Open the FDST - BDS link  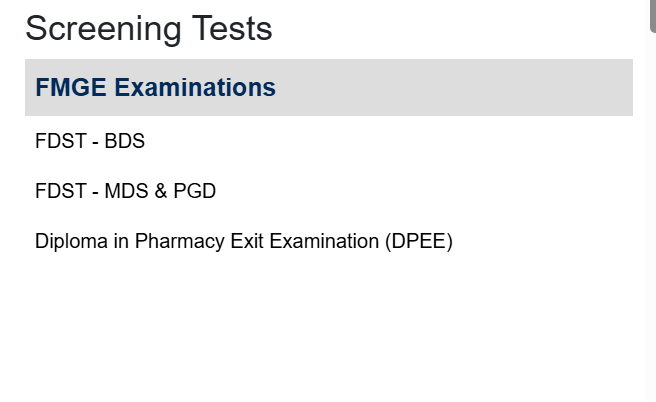click(90, 141)
